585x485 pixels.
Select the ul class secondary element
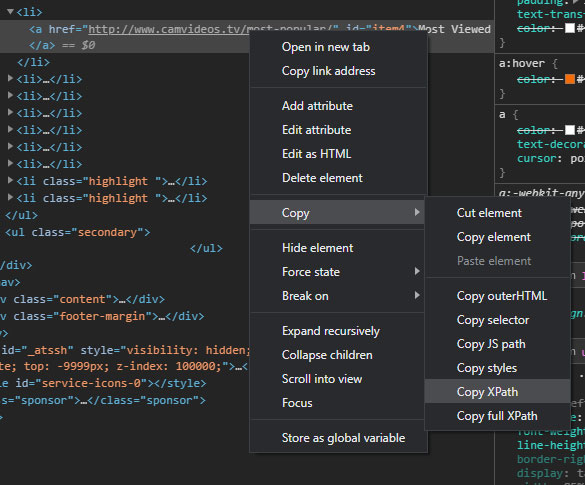coord(78,232)
